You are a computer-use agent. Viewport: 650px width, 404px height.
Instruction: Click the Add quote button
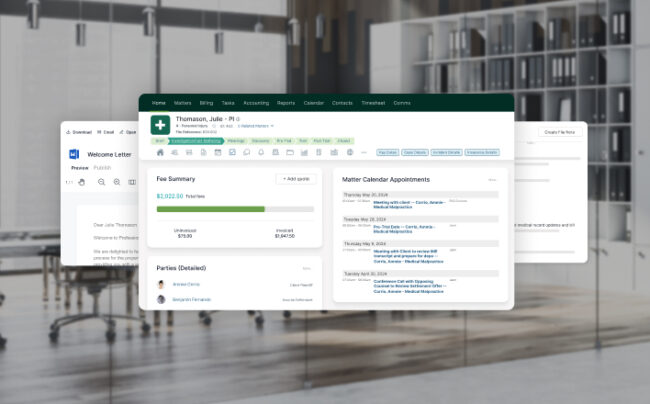point(296,178)
